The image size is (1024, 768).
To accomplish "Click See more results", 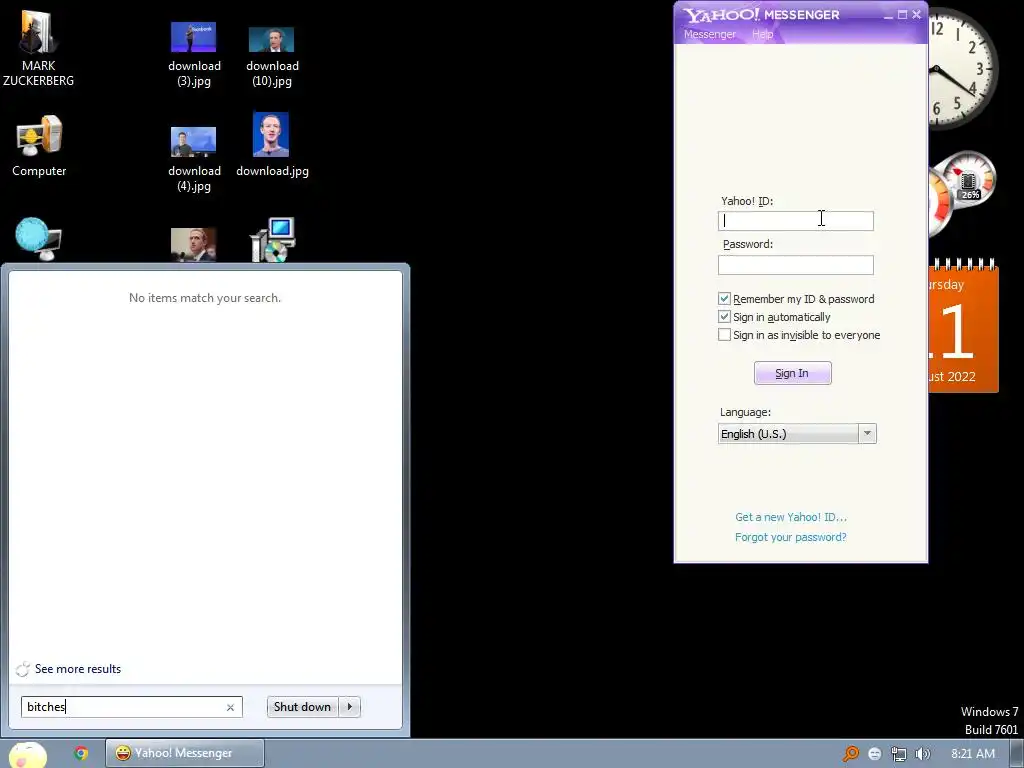I will [78, 669].
